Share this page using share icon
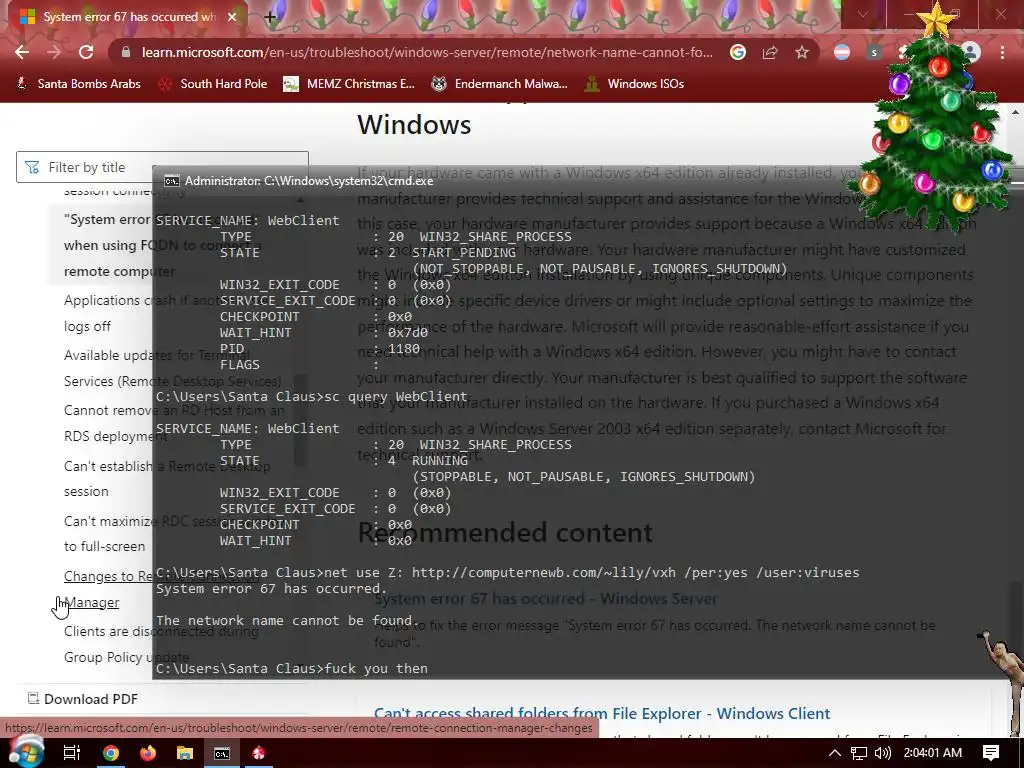The width and height of the screenshot is (1024, 768). click(x=770, y=52)
